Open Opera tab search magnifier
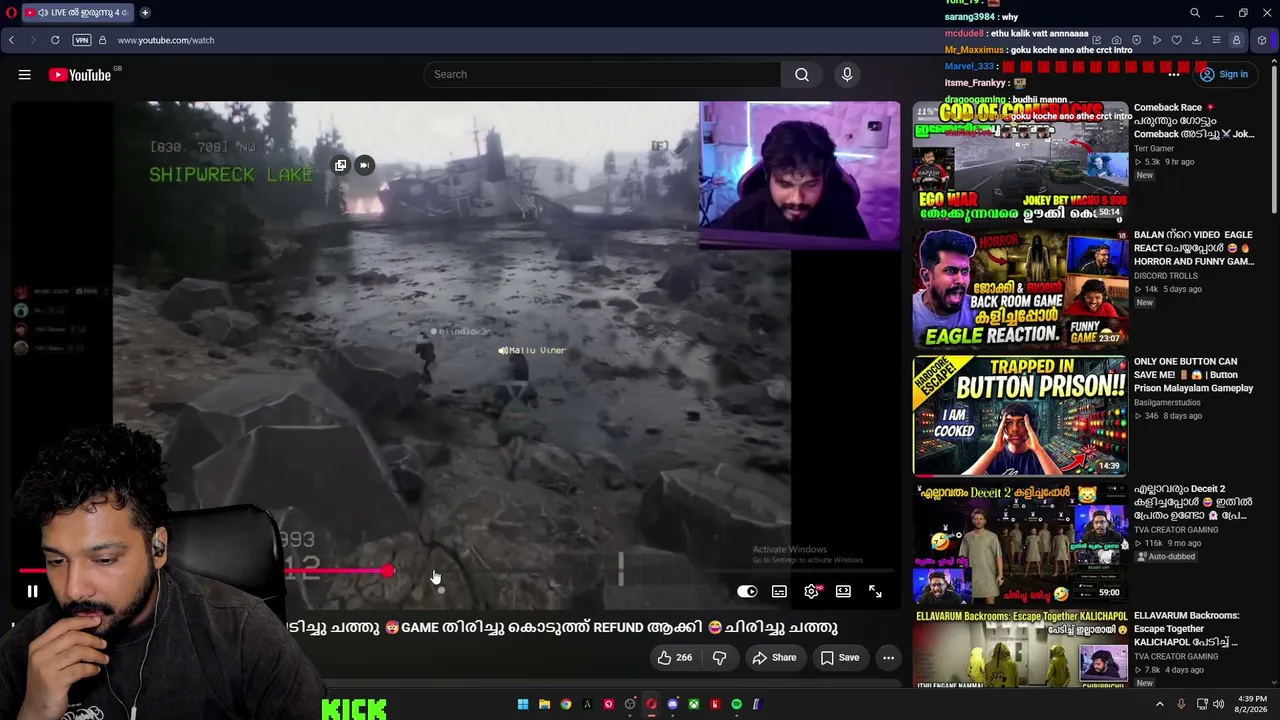The image size is (1280, 720). [x=1195, y=13]
